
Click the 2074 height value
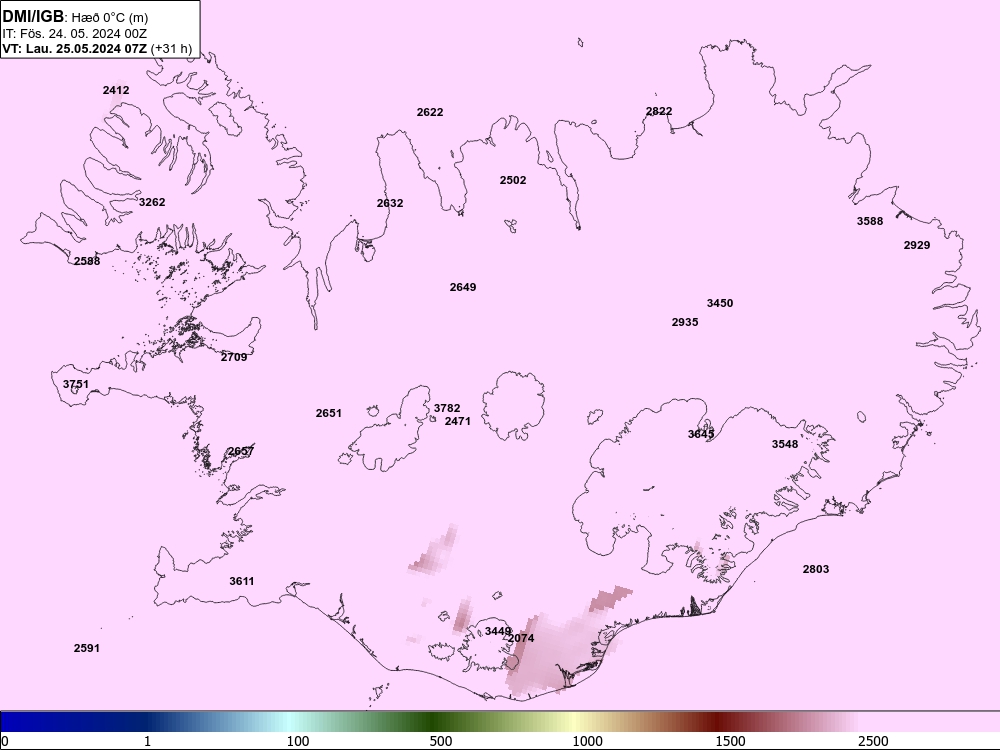pos(521,638)
